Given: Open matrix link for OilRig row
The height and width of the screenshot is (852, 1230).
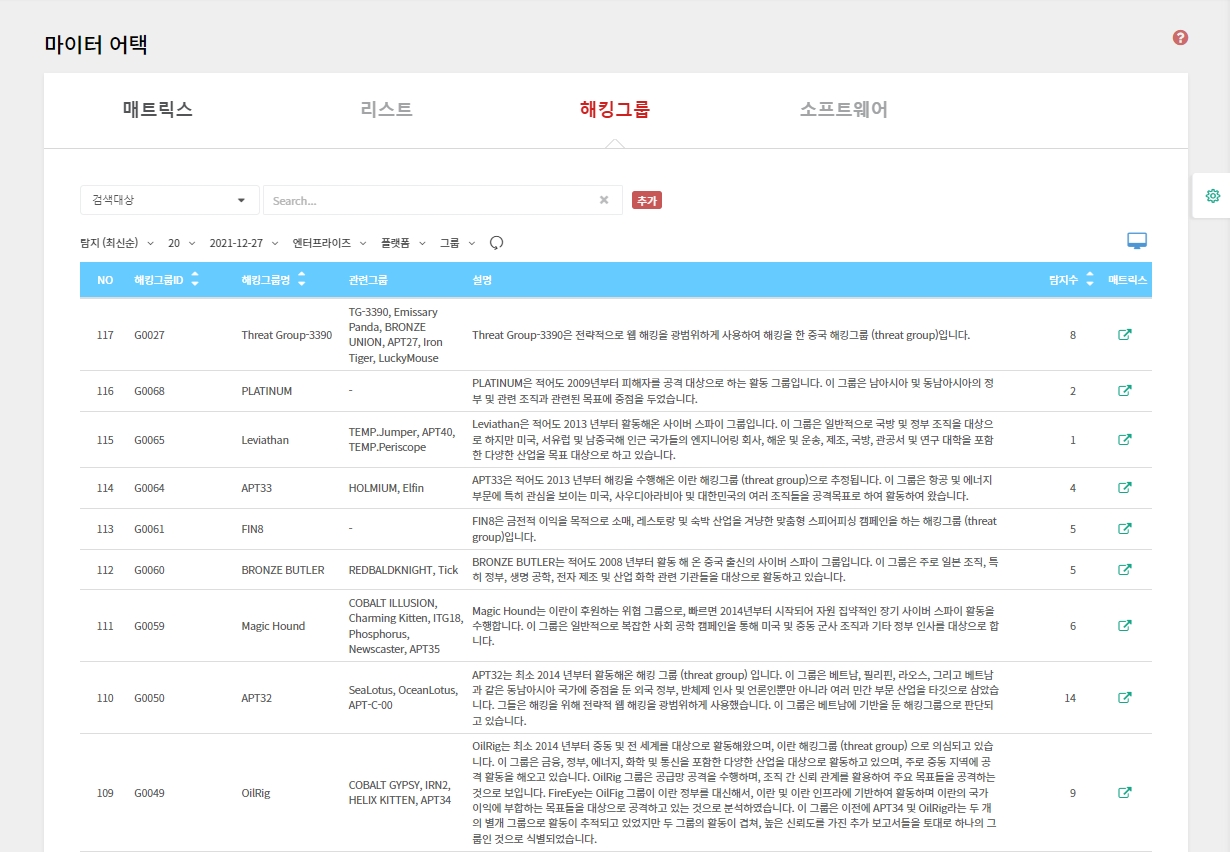Looking at the screenshot, I should [1124, 793].
